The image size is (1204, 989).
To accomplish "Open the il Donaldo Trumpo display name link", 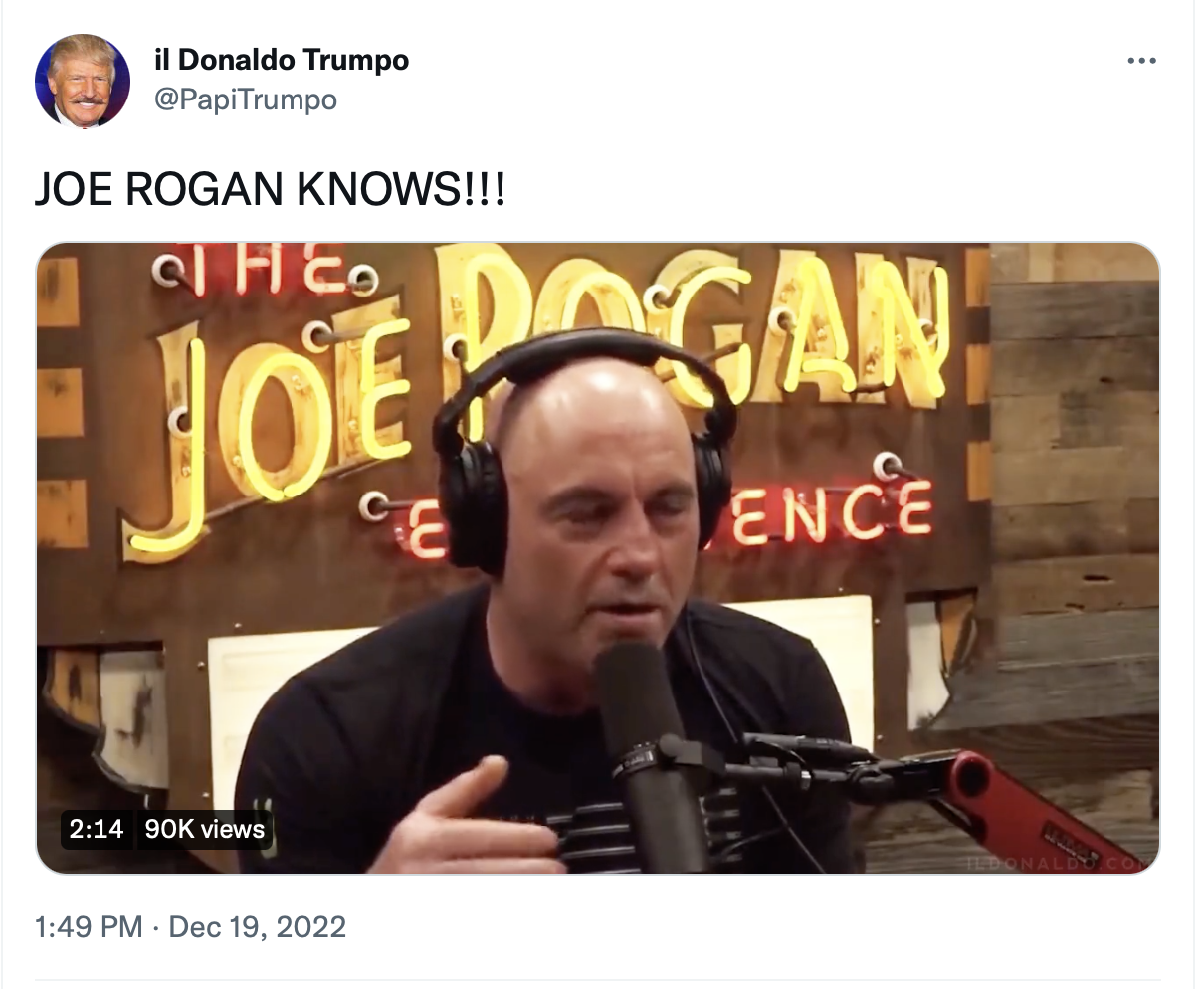I will click(x=282, y=60).
